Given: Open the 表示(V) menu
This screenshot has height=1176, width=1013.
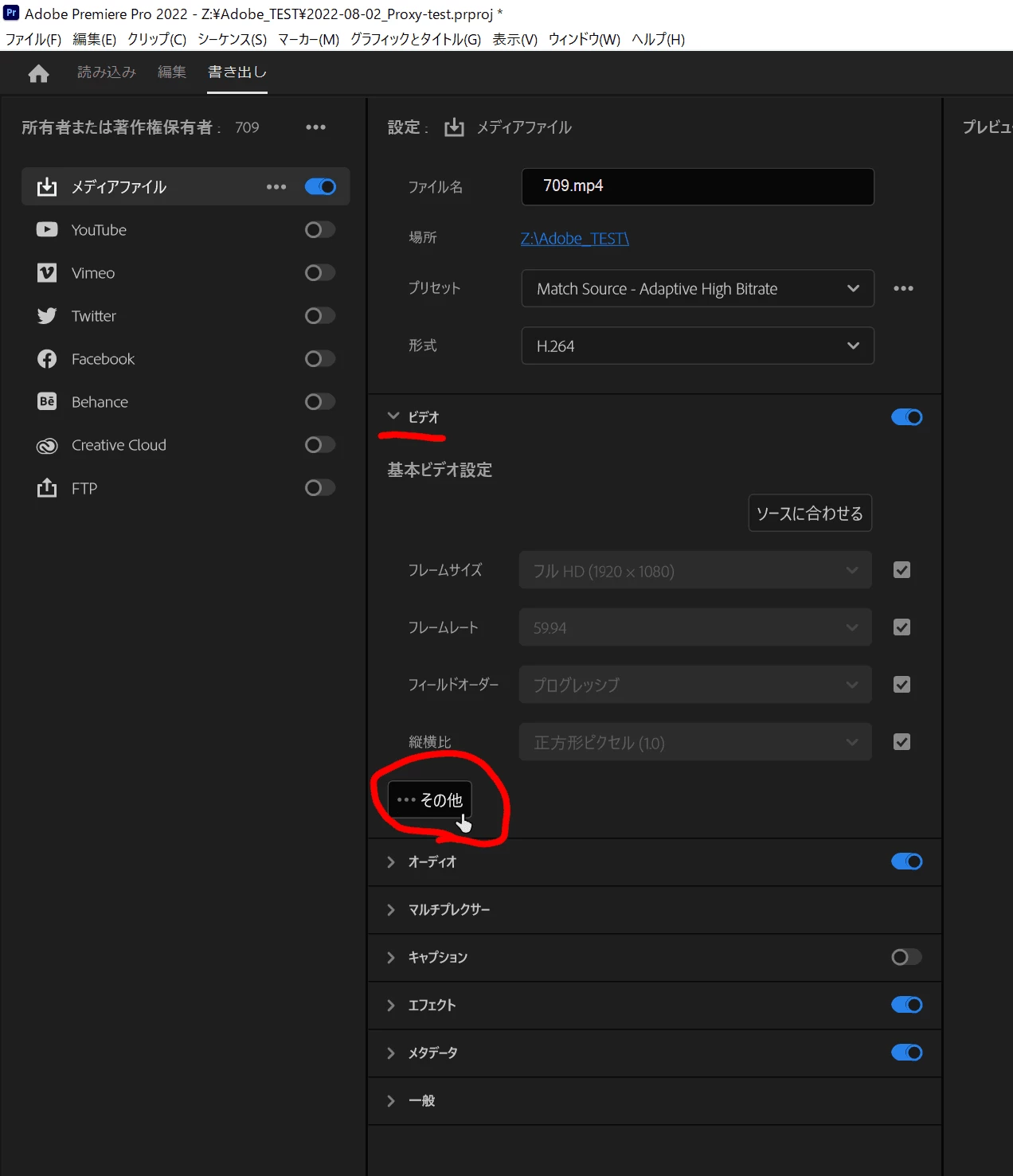Looking at the screenshot, I should pos(514,39).
